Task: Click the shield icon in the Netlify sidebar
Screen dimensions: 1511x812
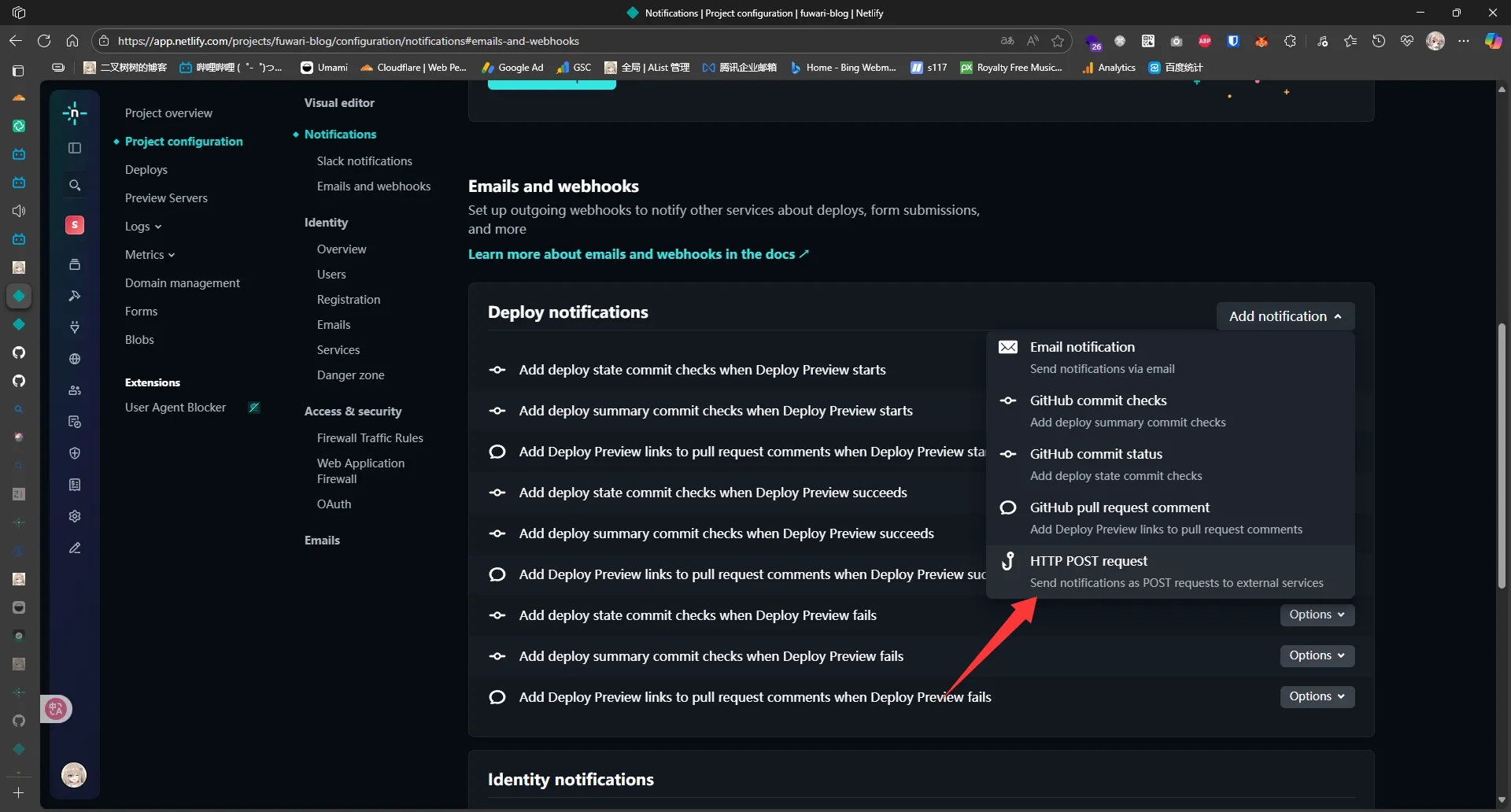Action: click(x=75, y=453)
